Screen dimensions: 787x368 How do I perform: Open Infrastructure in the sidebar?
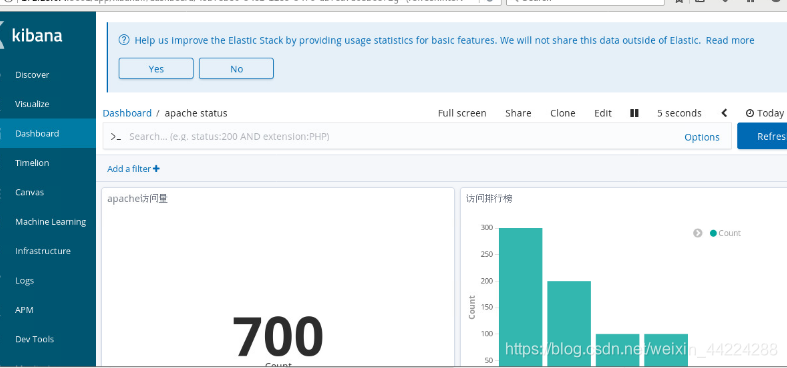click(x=43, y=251)
